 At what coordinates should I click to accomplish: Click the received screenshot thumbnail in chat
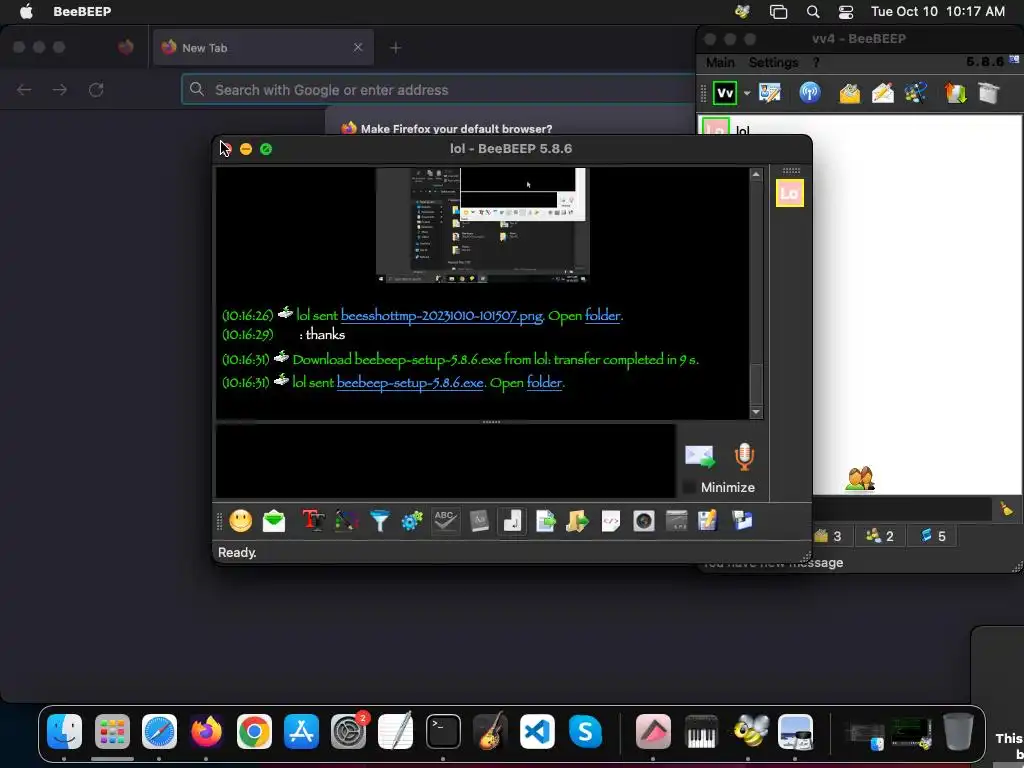coord(483,225)
